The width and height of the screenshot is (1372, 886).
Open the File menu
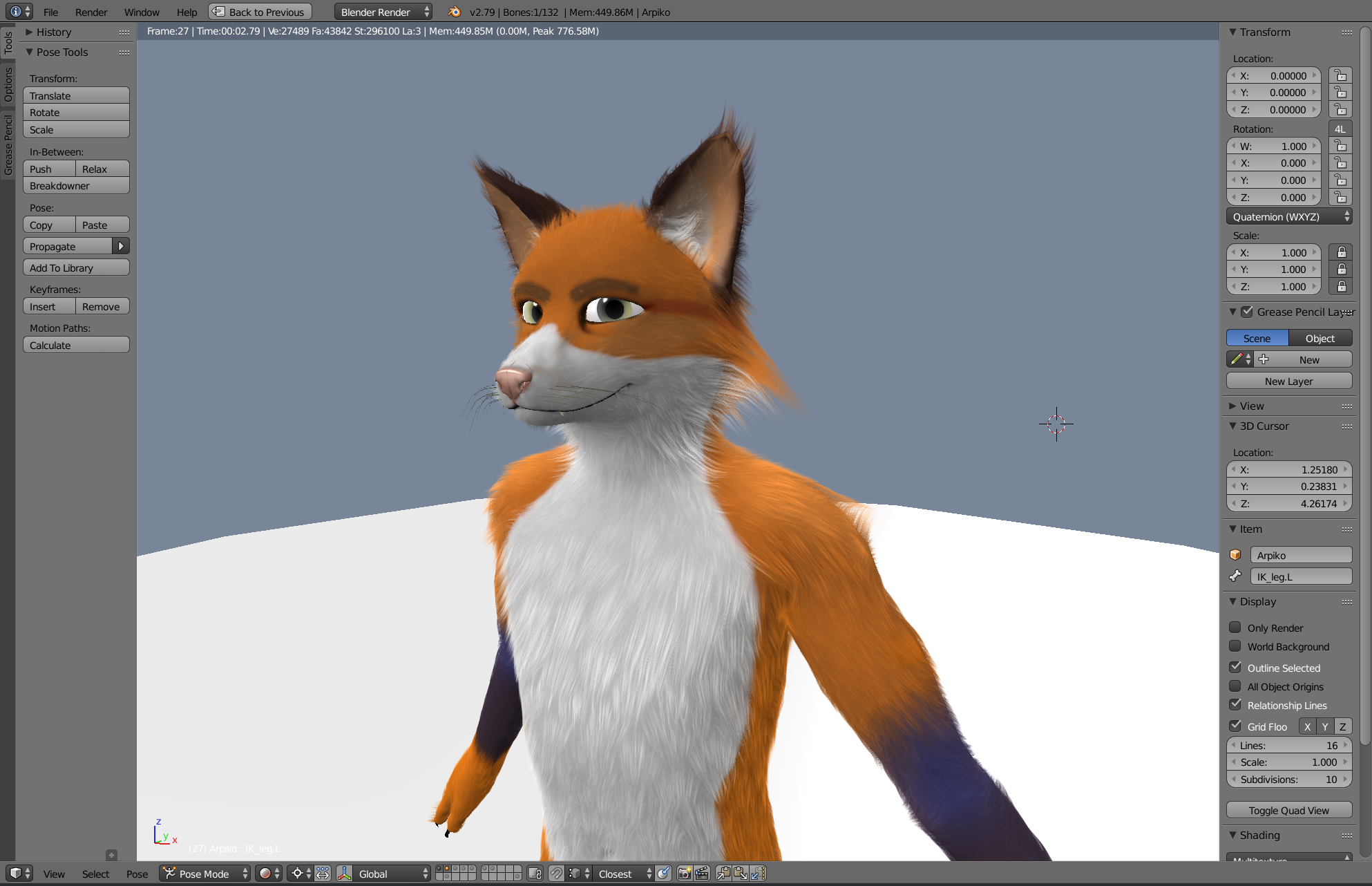tap(50, 12)
